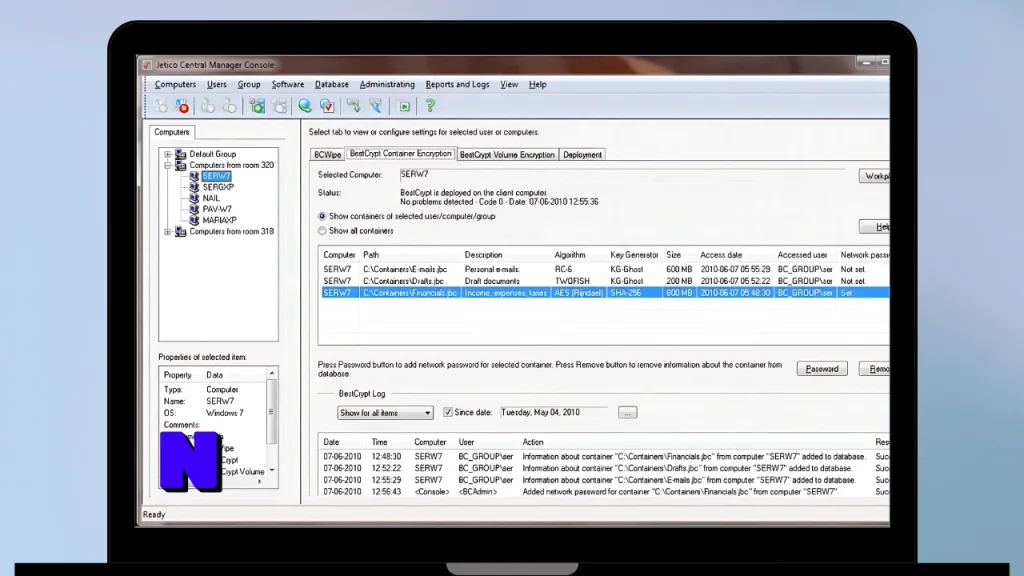
Task: Open the Administrating menu
Action: pyautogui.click(x=387, y=84)
